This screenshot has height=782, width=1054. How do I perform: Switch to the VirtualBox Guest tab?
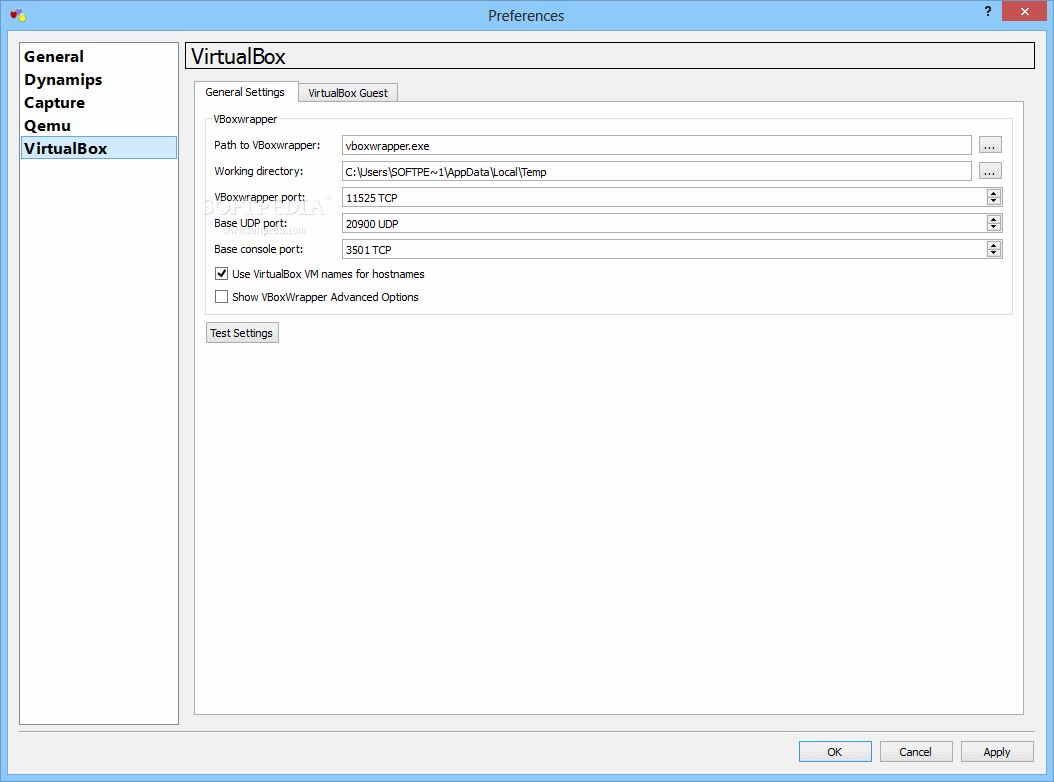click(348, 93)
